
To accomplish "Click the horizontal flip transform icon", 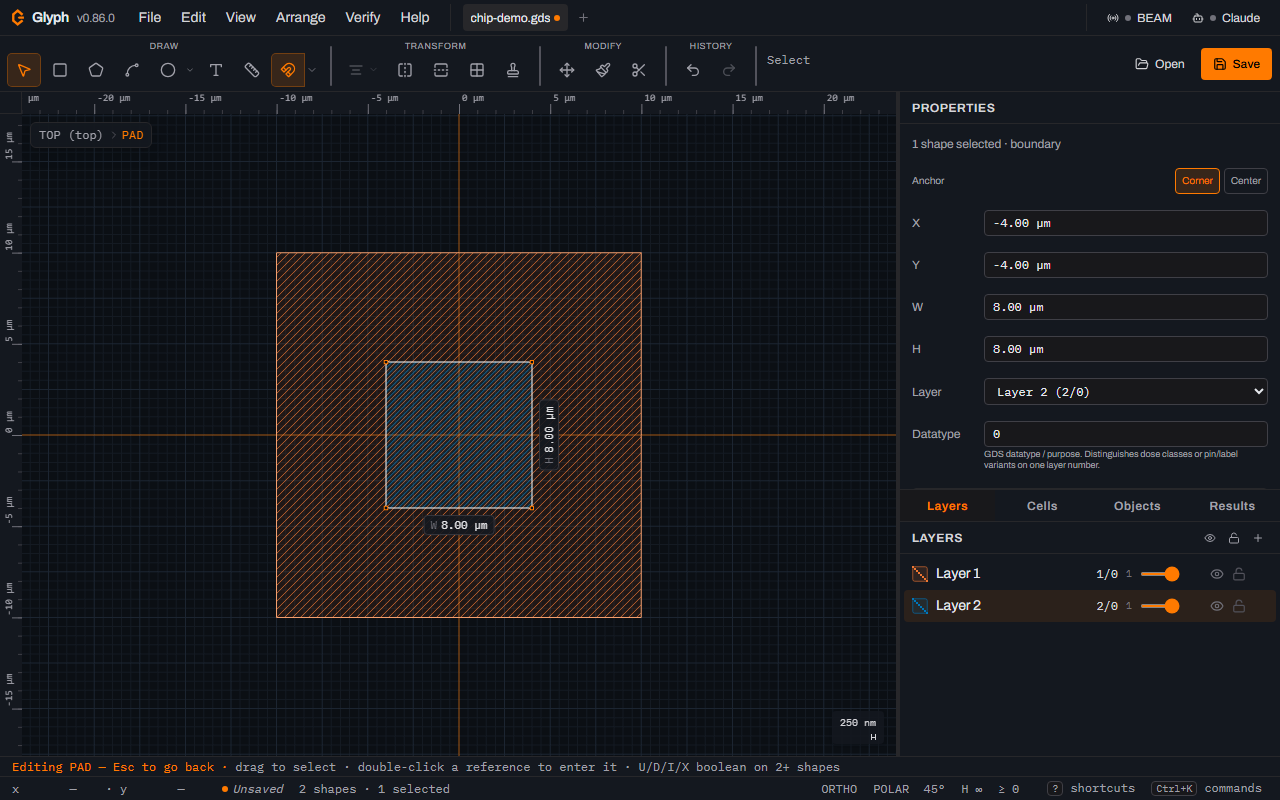I will pyautogui.click(x=405, y=70).
